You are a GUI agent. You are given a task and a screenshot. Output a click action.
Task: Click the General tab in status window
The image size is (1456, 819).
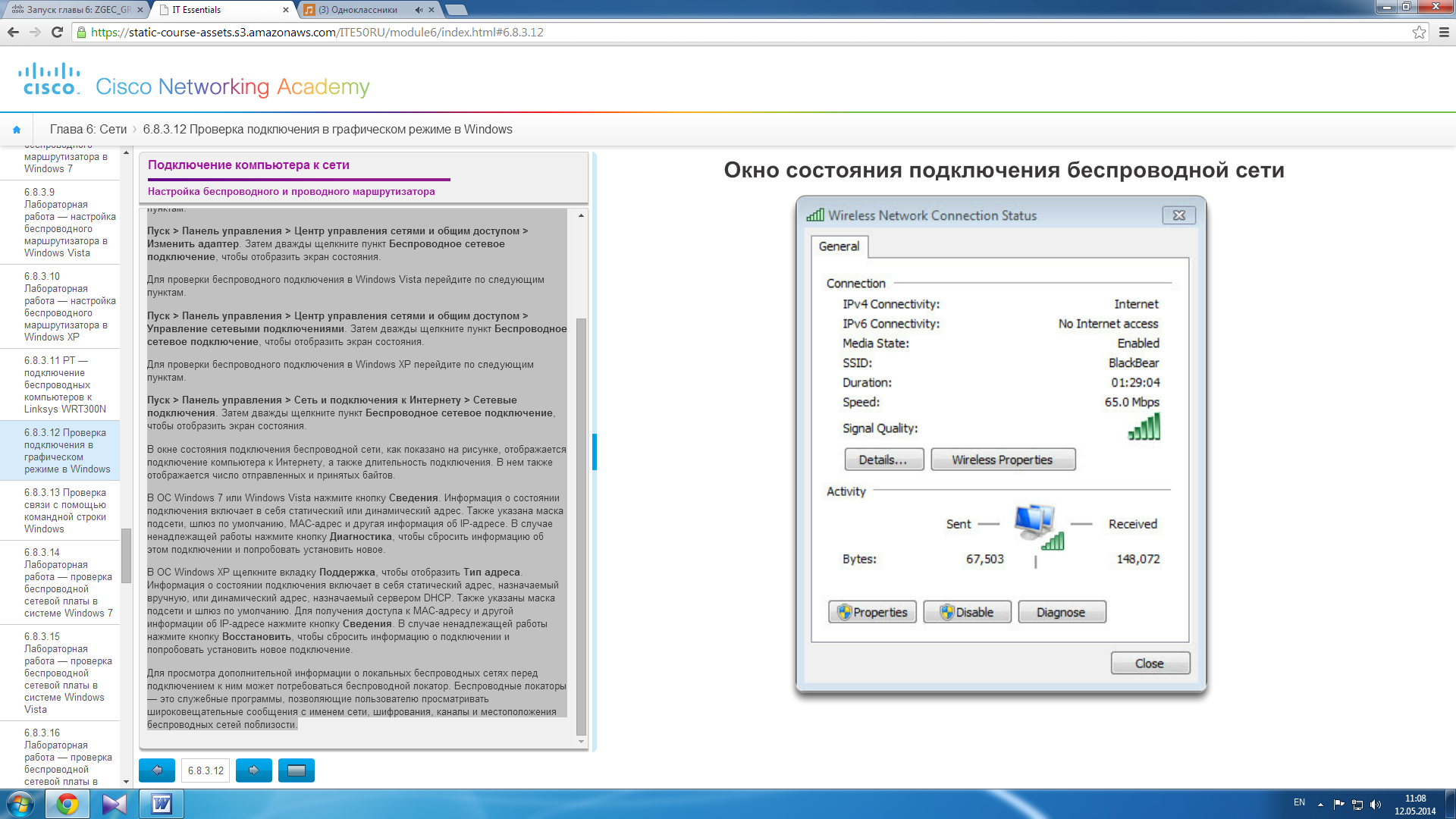tap(839, 246)
